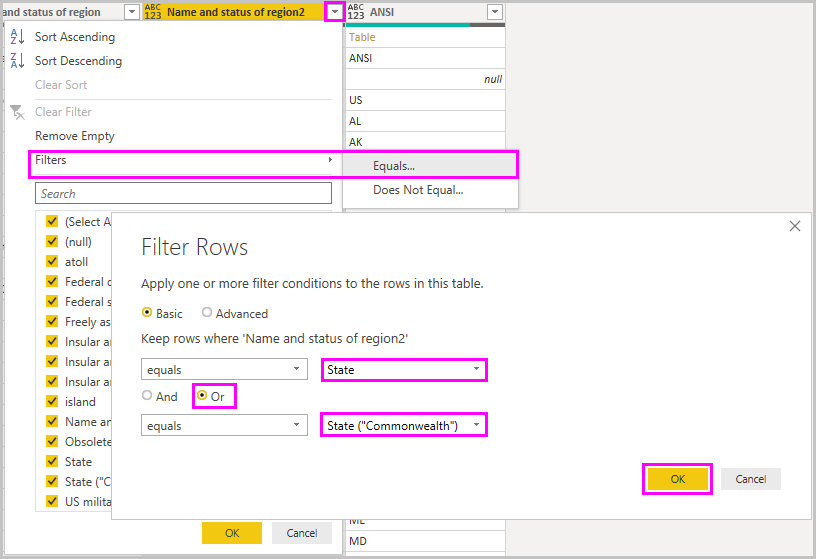The width and height of the screenshot is (816, 559).
Task: Expand the Filters submenu arrow
Action: pyautogui.click(x=330, y=159)
